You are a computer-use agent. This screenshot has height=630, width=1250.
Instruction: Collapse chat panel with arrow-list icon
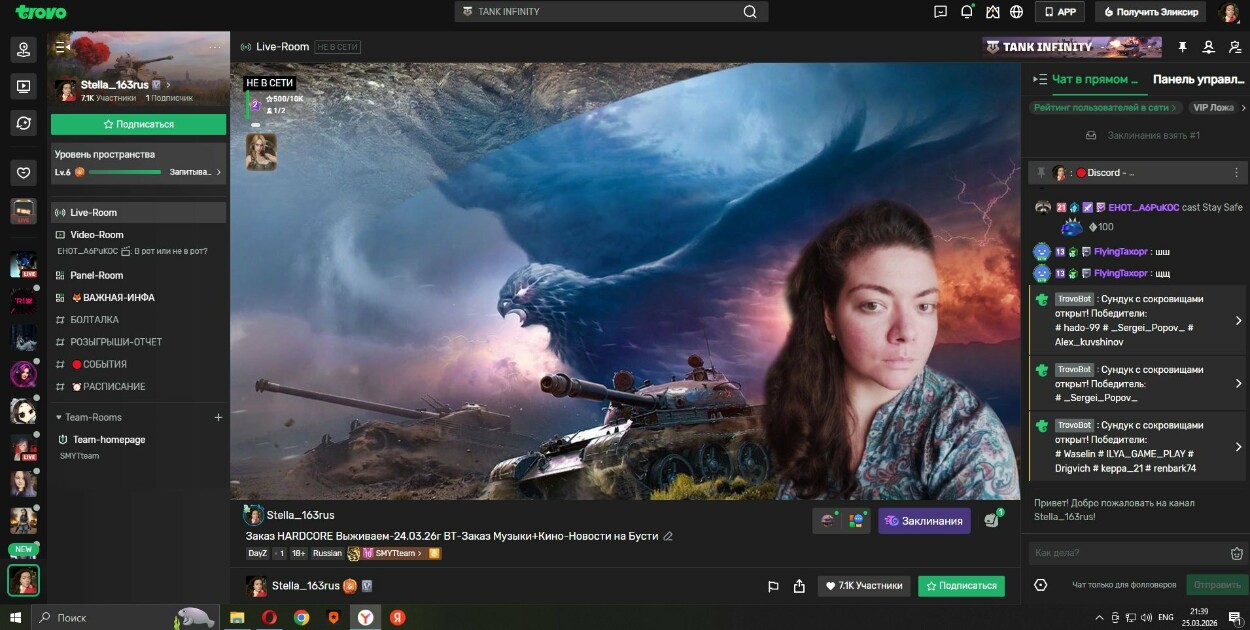1040,79
